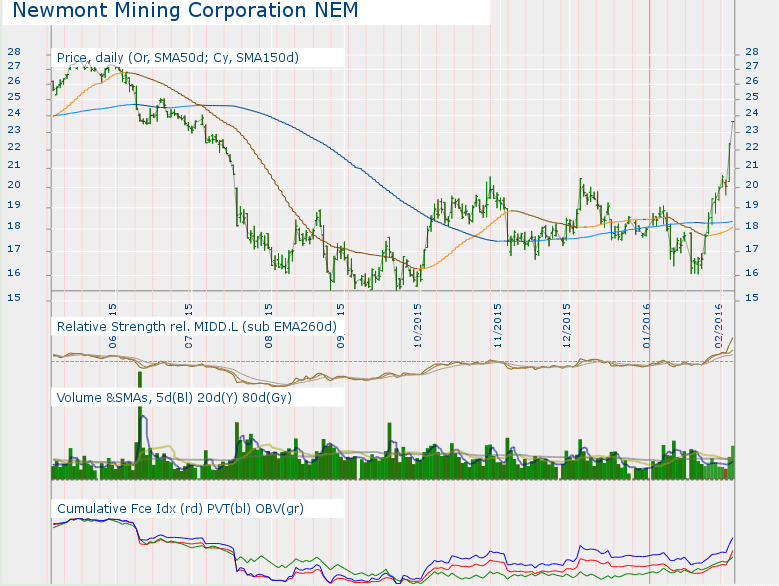Click the Cumulative Fce Idx panel label
779x586 pixels.
(180, 509)
